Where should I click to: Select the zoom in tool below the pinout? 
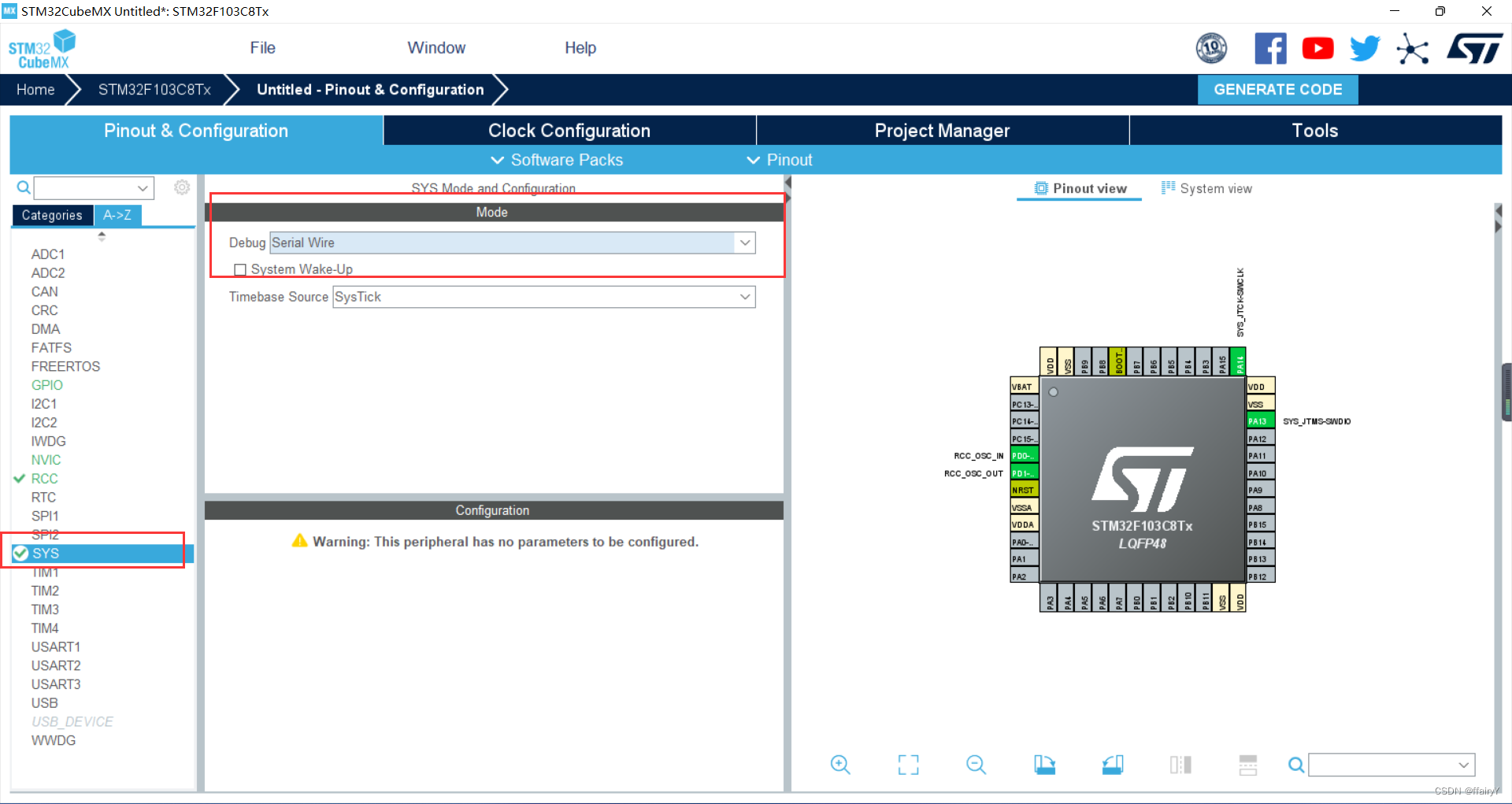tap(839, 764)
